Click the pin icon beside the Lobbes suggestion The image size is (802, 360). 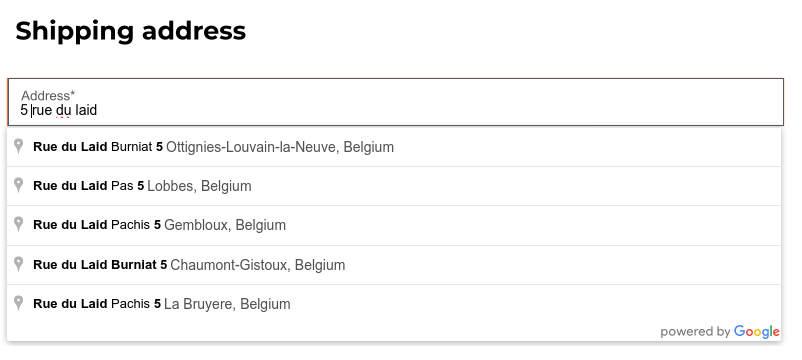[18, 185]
